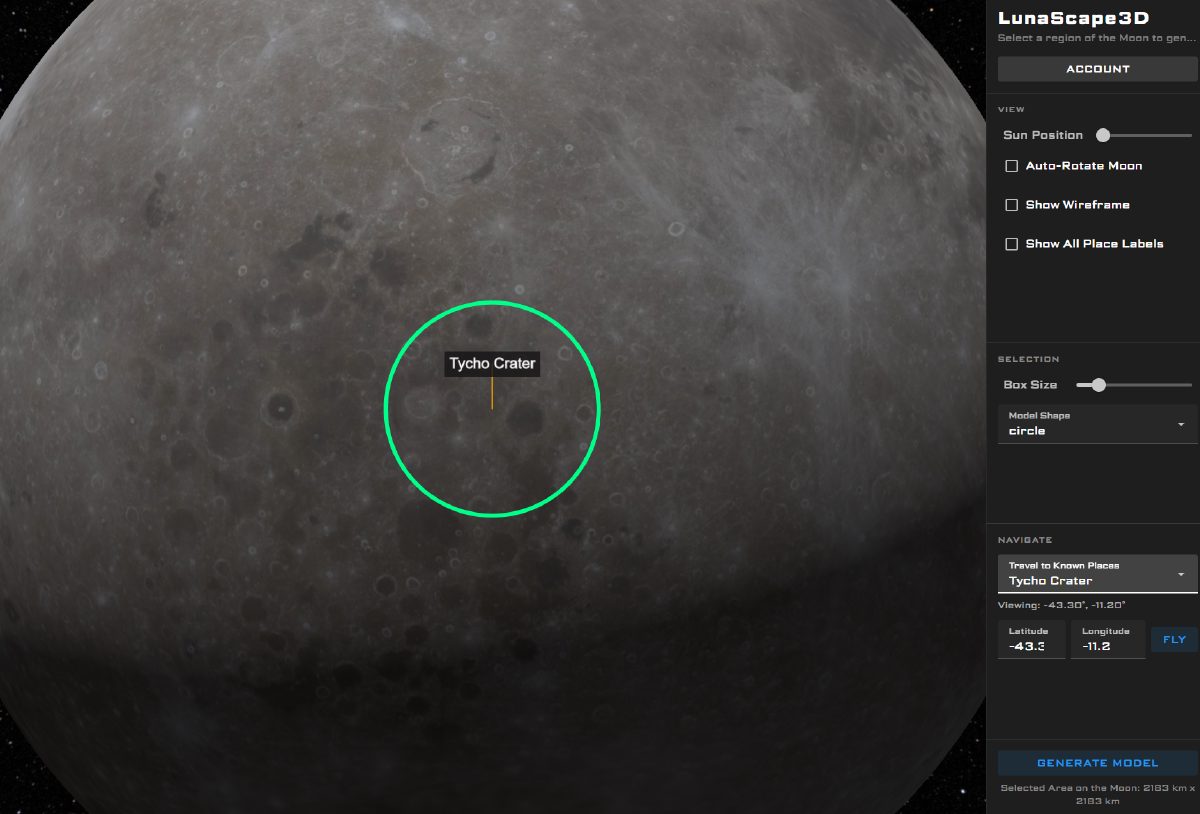
Task: Expand the Travel to Known Places dropdown
Action: [x=1098, y=574]
